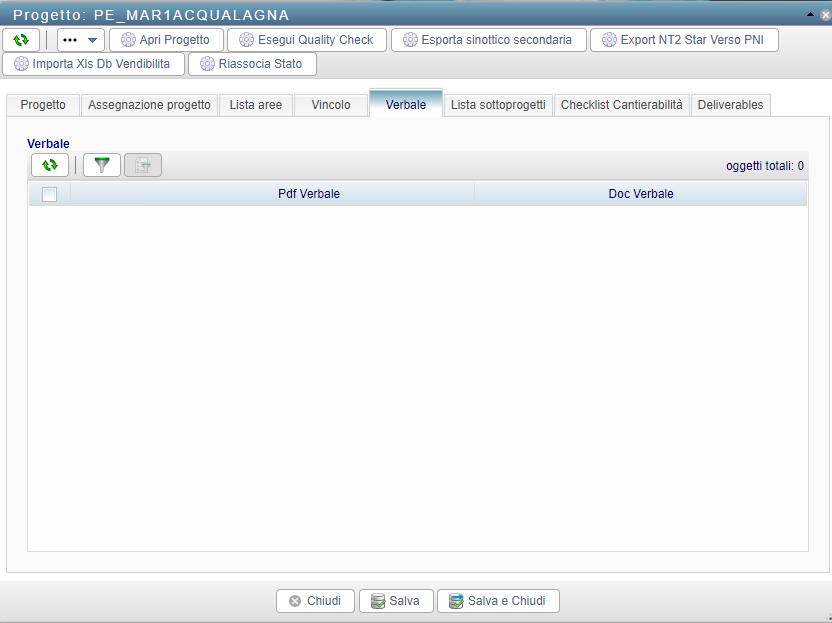Click Esporta sinottico secondaria
Screen dimensions: 832x623
click(488, 40)
